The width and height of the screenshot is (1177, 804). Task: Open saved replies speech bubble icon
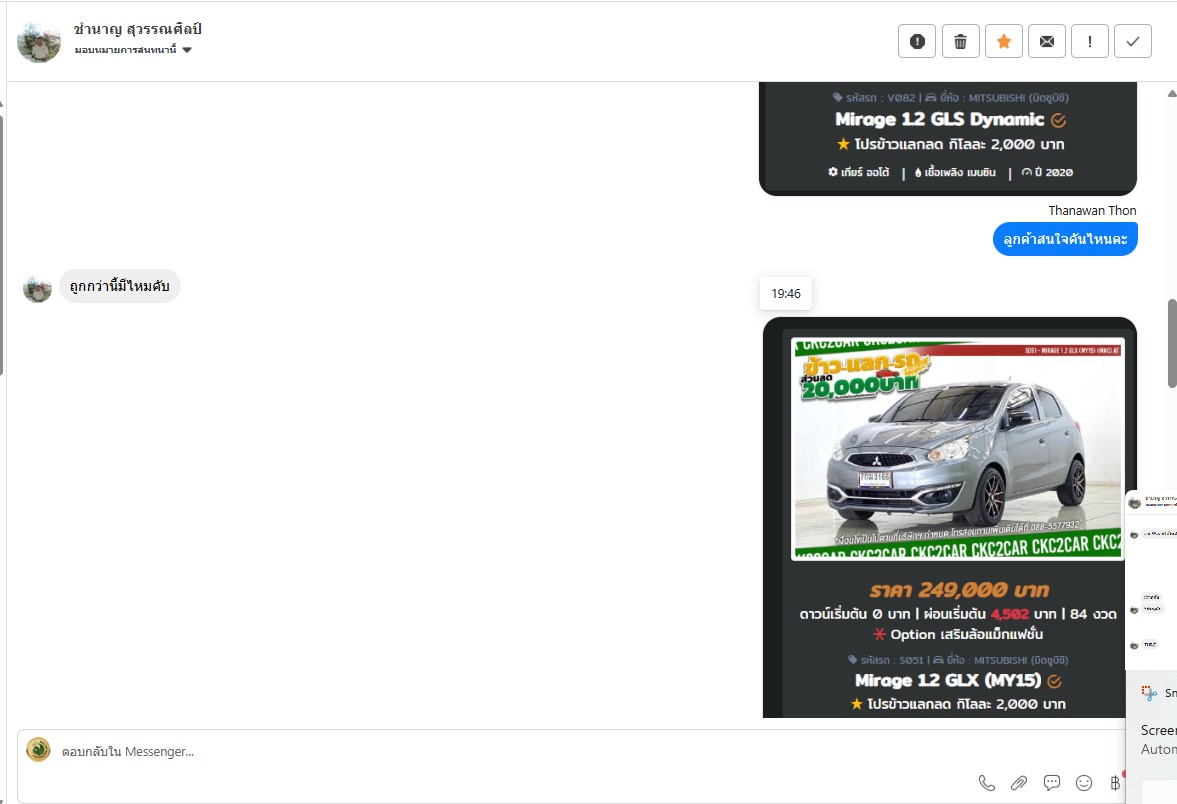tap(1051, 783)
